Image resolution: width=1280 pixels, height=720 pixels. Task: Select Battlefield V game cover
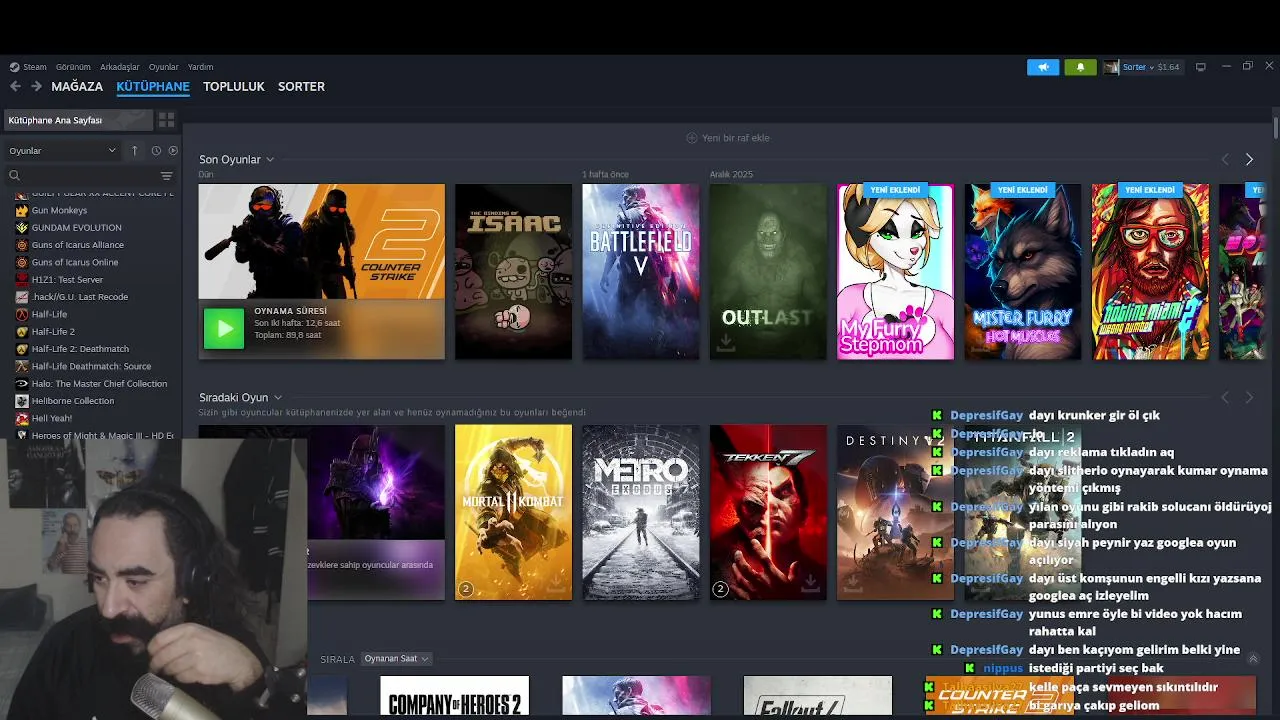pyautogui.click(x=641, y=272)
